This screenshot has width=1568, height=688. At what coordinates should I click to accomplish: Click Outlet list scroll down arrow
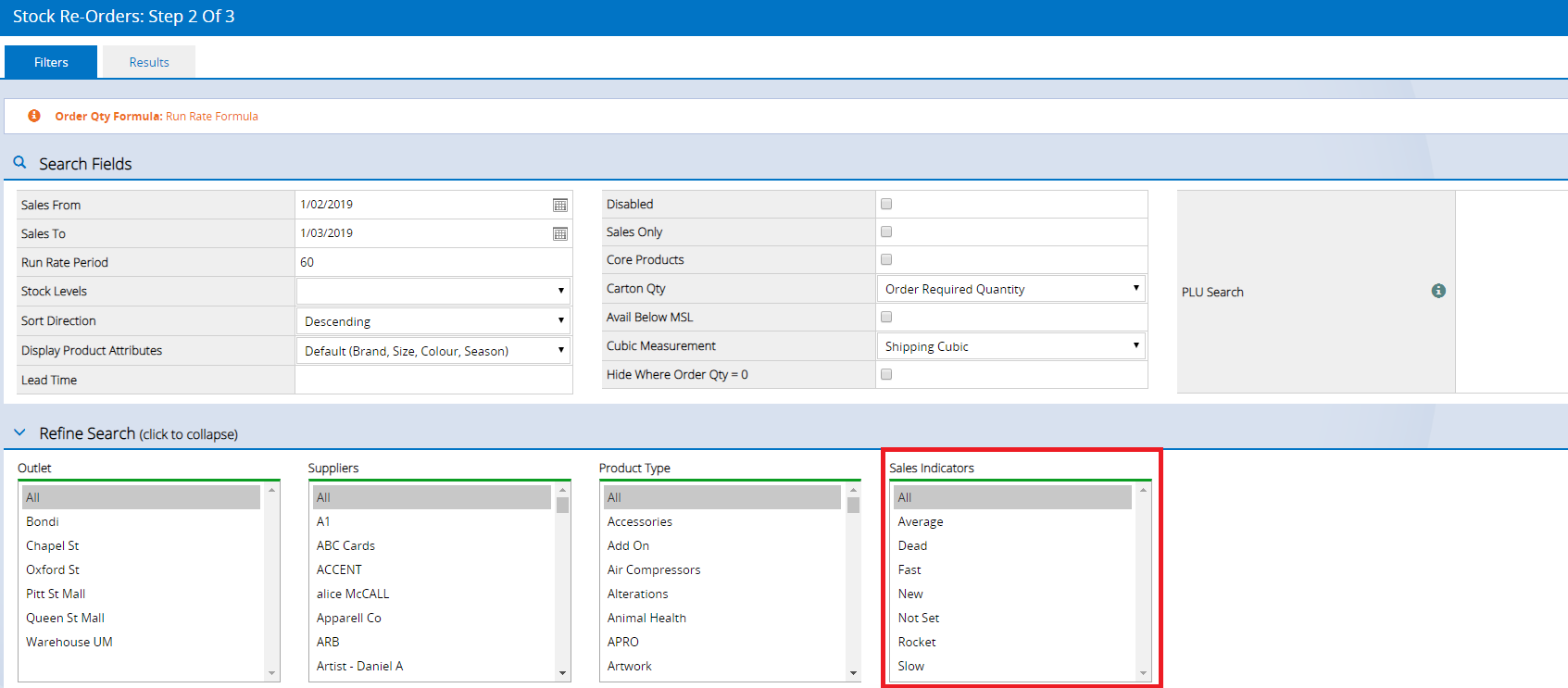[x=271, y=673]
